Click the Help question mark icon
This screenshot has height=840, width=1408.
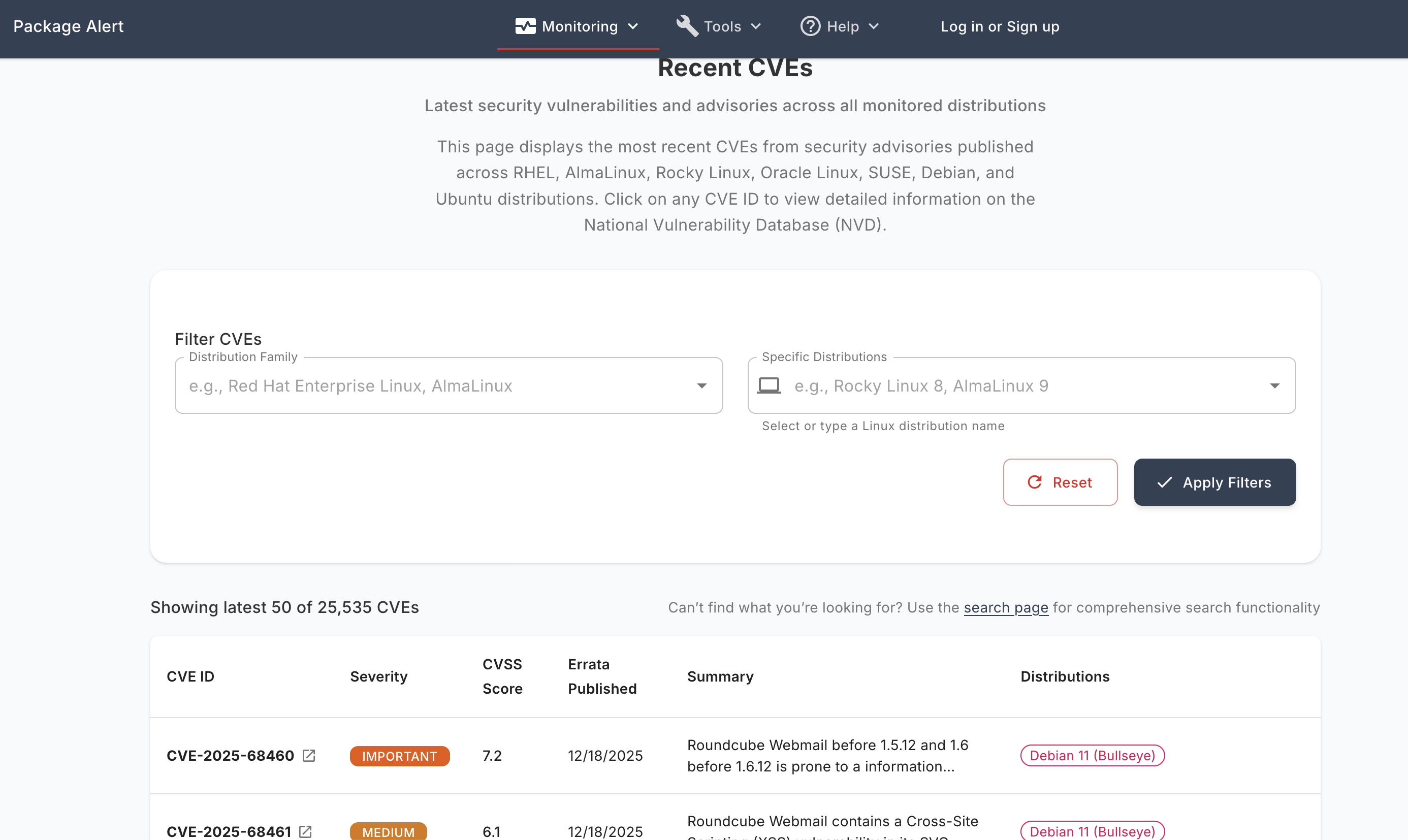(810, 26)
